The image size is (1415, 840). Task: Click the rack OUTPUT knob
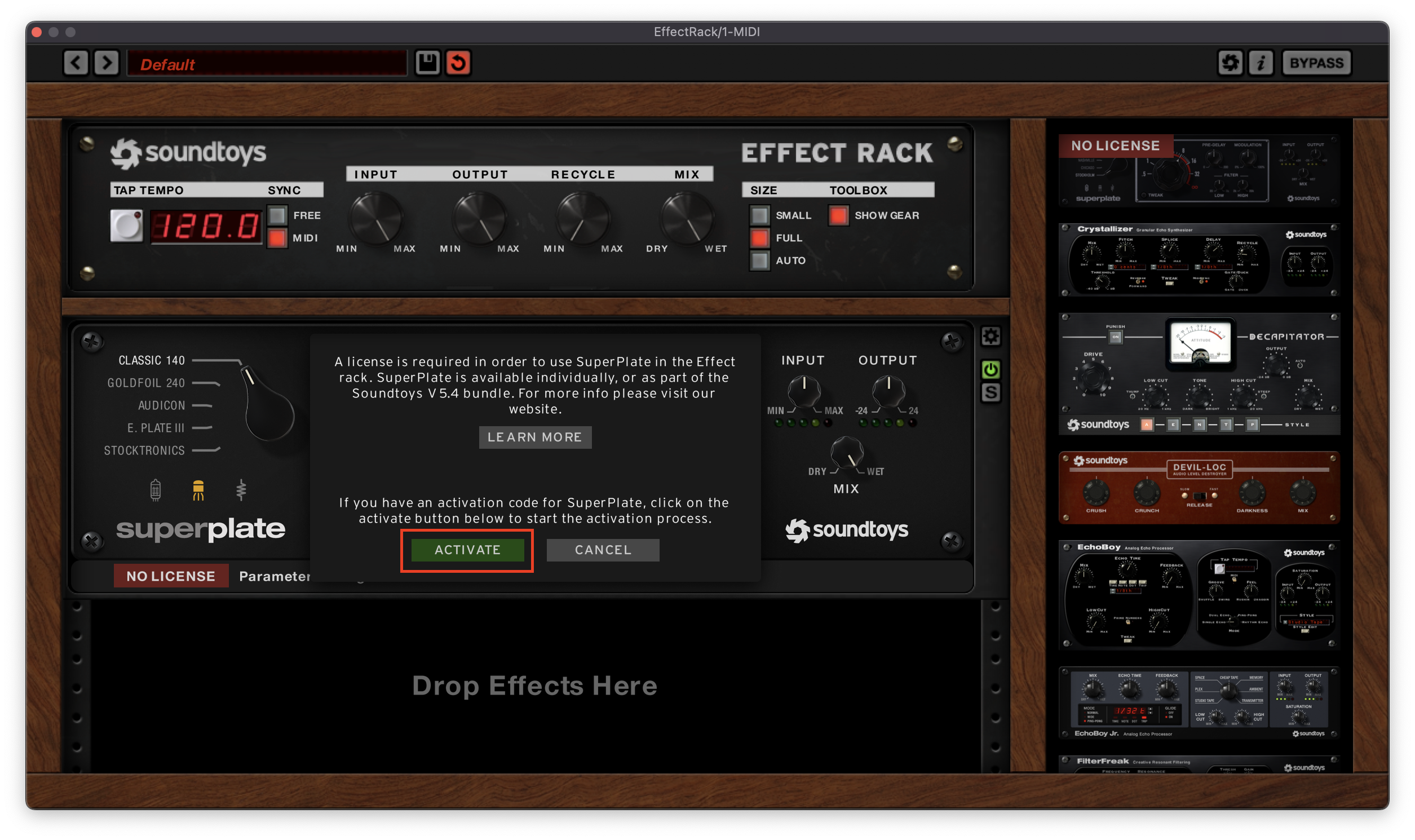(x=479, y=219)
